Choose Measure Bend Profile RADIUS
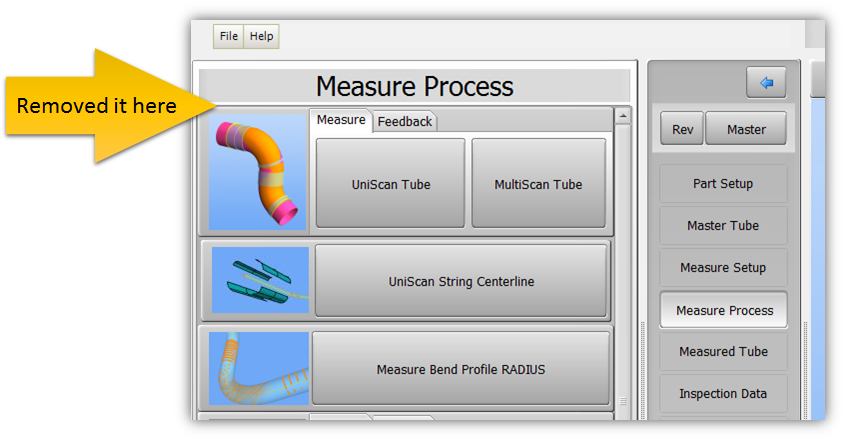 tap(461, 369)
